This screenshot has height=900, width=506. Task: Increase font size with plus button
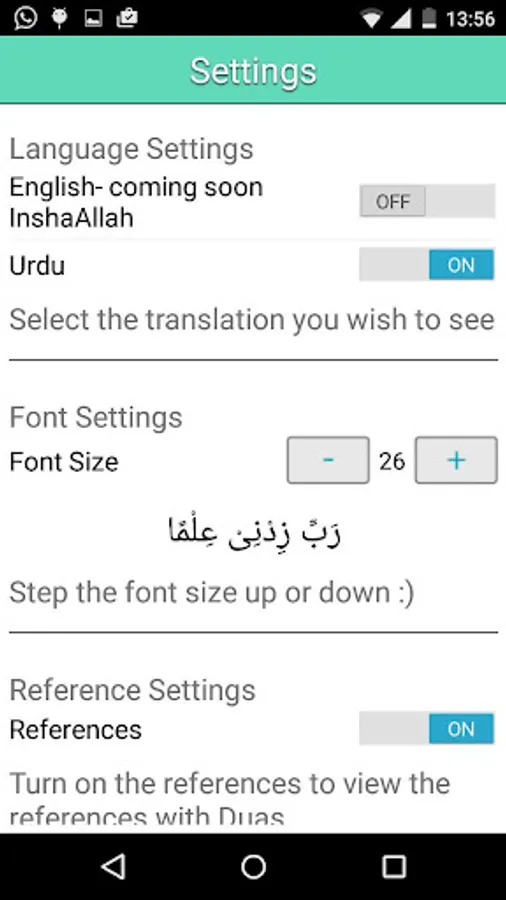[456, 460]
